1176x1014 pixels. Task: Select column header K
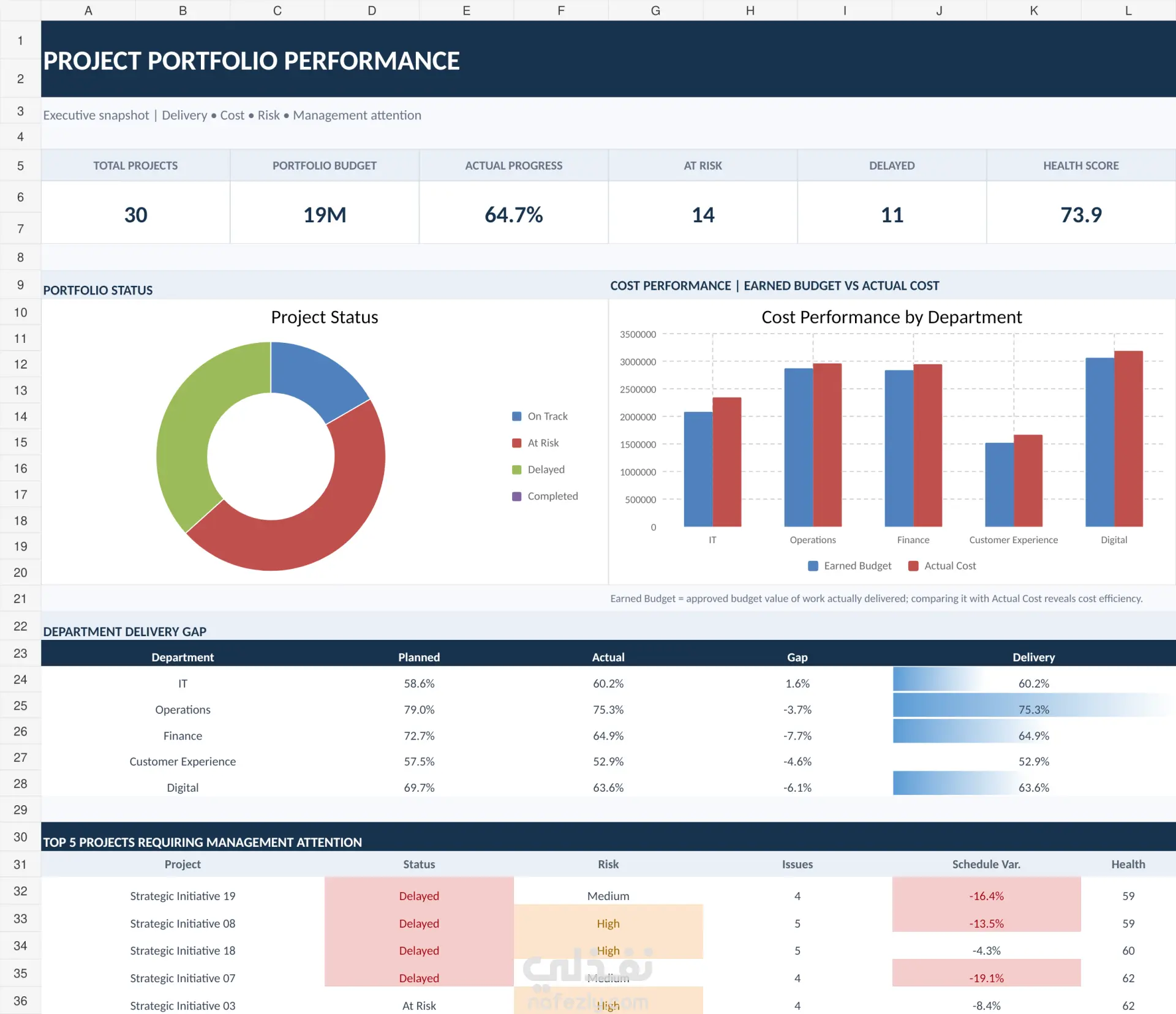1034,10
